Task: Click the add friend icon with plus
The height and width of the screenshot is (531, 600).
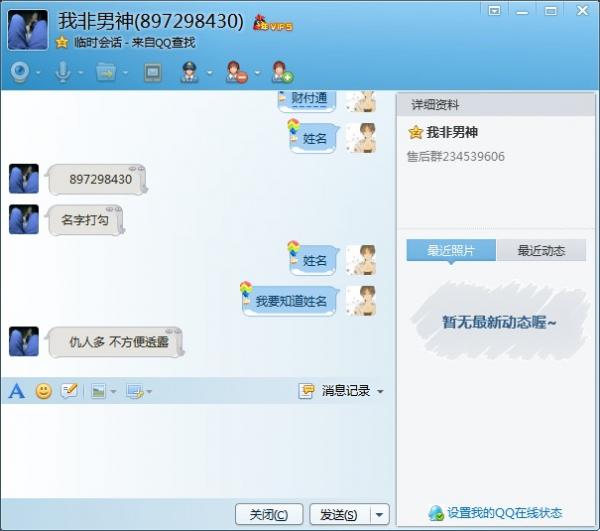Action: coord(282,72)
